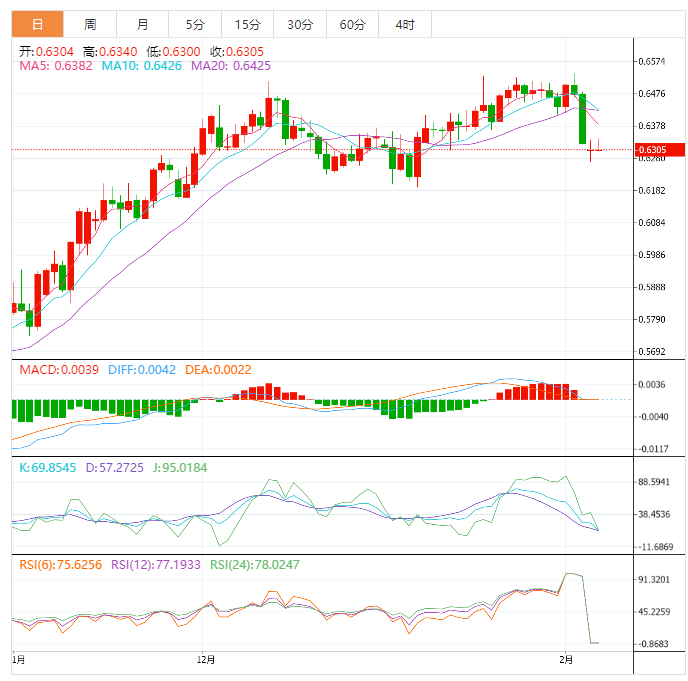Click the 0.6476 price axis label
The width and height of the screenshot is (688, 681).
click(x=652, y=93)
